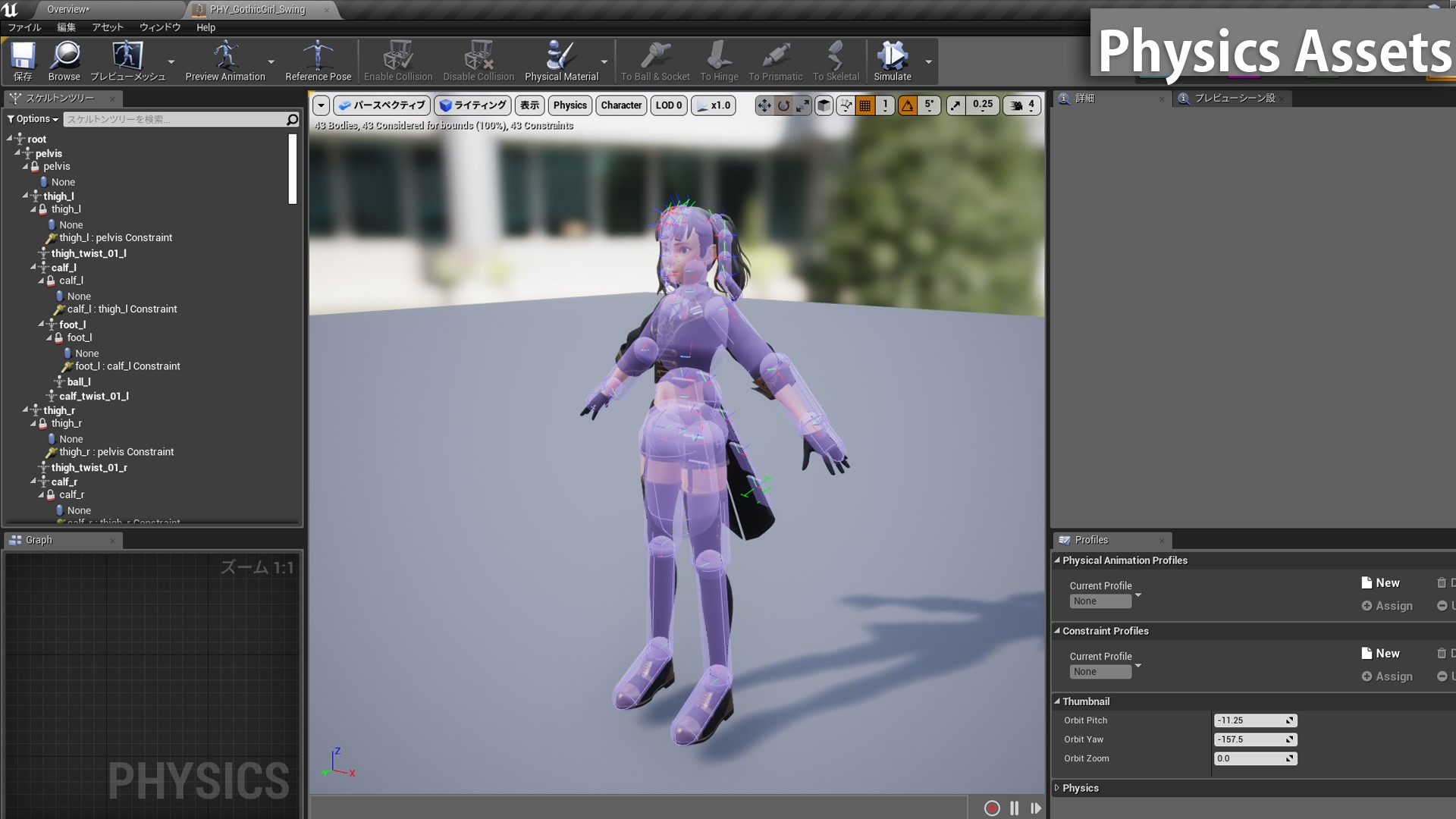1456x819 pixels.
Task: Click the record button in viewport
Action: 991,808
